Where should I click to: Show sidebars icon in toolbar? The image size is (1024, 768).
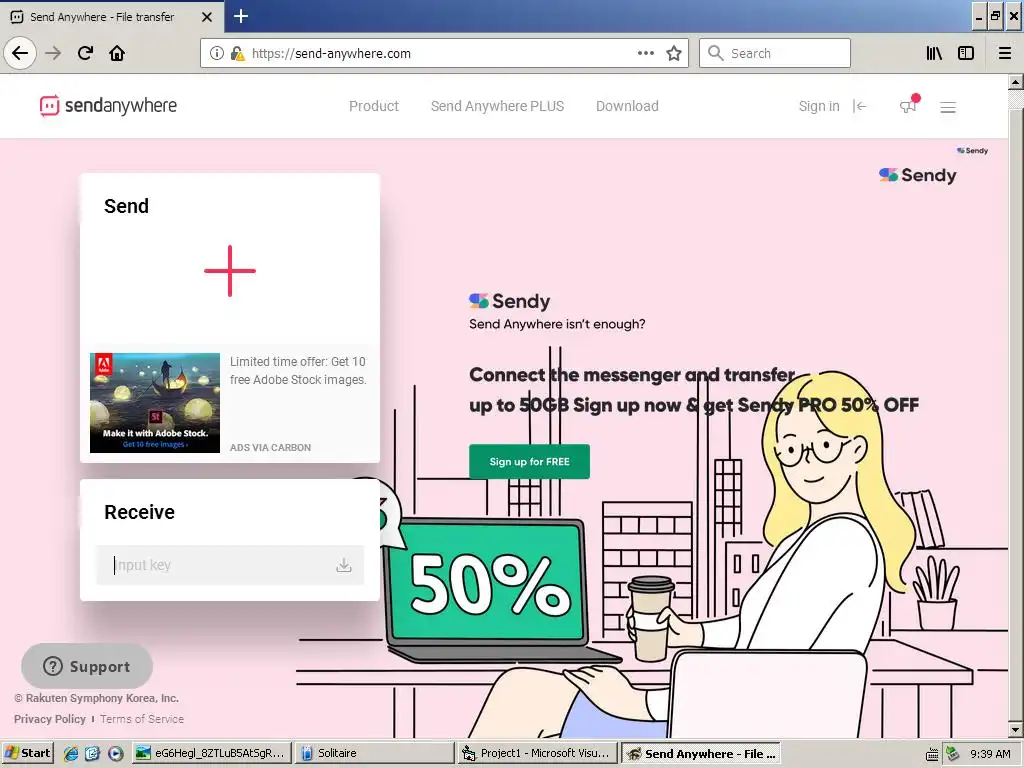pos(966,53)
